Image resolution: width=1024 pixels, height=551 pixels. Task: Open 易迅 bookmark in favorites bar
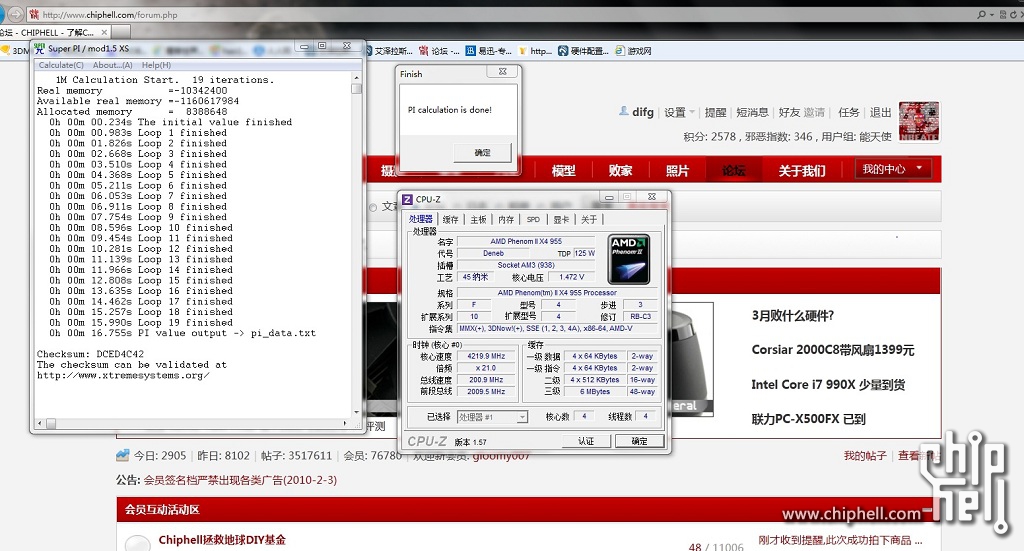[x=489, y=50]
